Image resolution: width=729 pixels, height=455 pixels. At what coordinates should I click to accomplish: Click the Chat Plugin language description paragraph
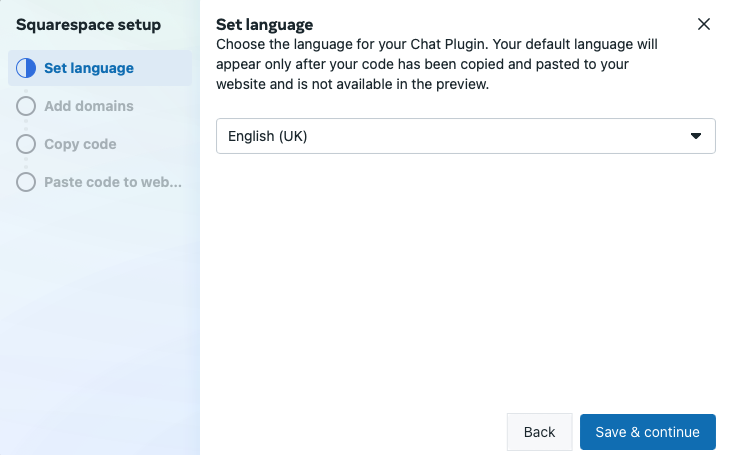(437, 64)
